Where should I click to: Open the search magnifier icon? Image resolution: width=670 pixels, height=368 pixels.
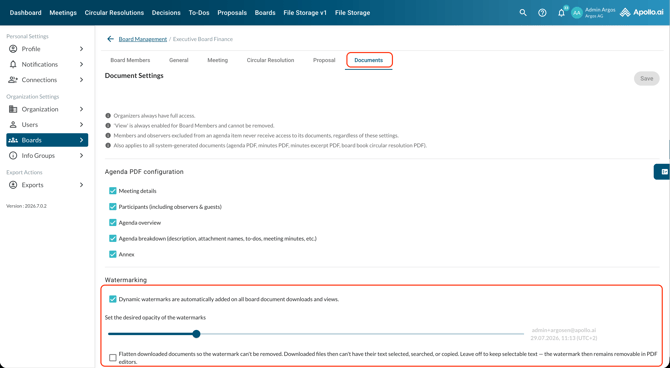(523, 13)
